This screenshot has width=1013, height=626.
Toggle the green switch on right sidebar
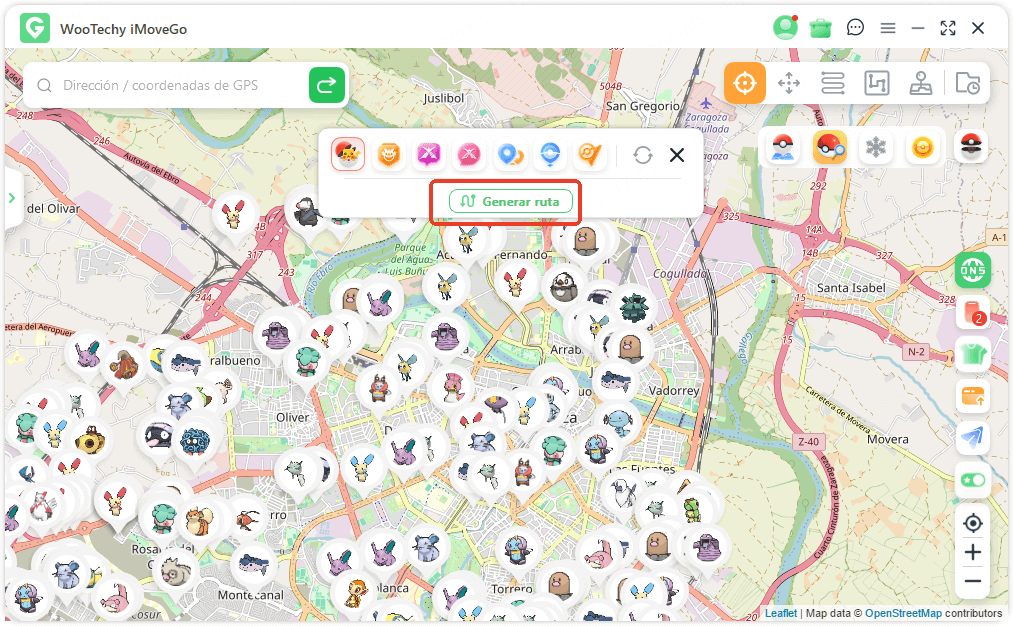pos(972,480)
